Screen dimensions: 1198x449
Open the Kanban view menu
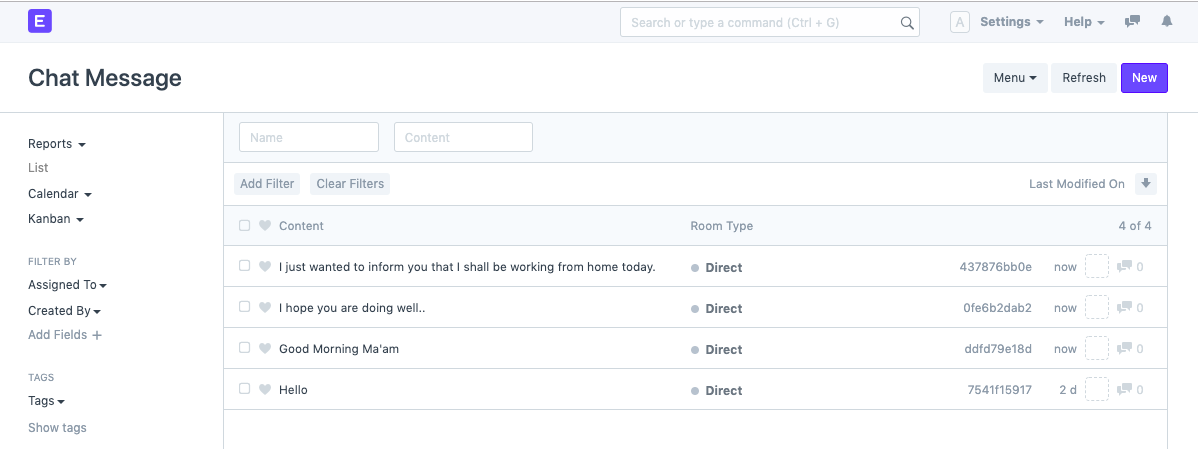55,219
